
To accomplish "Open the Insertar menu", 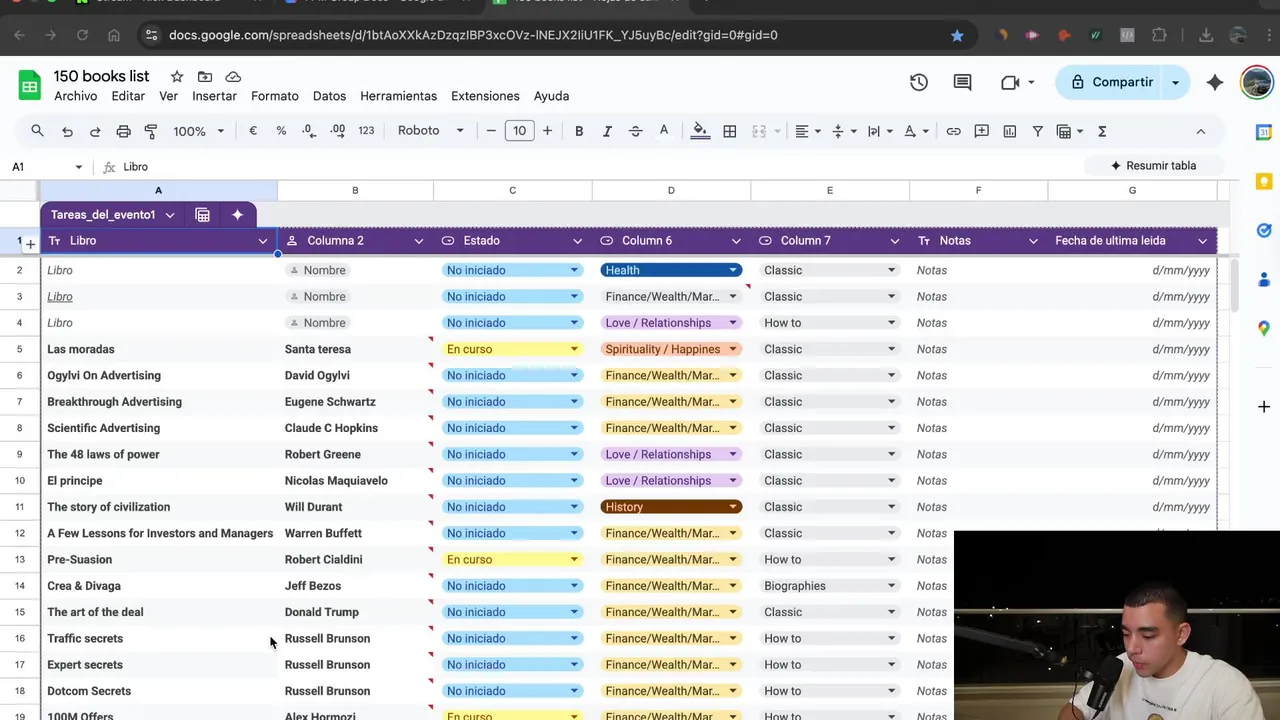I will 214,96.
